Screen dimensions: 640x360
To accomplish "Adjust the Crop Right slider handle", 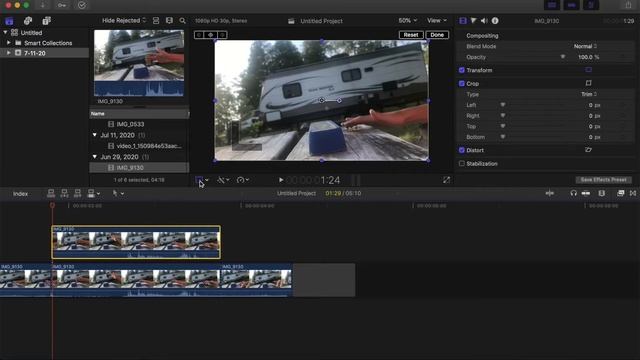I will click(x=503, y=116).
